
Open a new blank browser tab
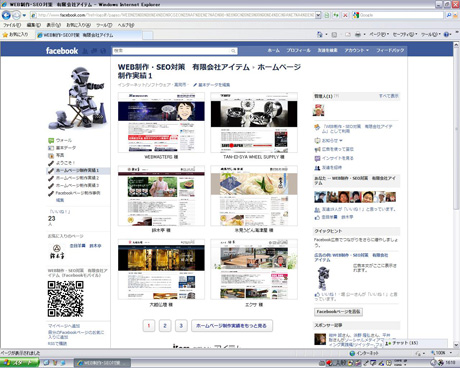click(x=148, y=35)
